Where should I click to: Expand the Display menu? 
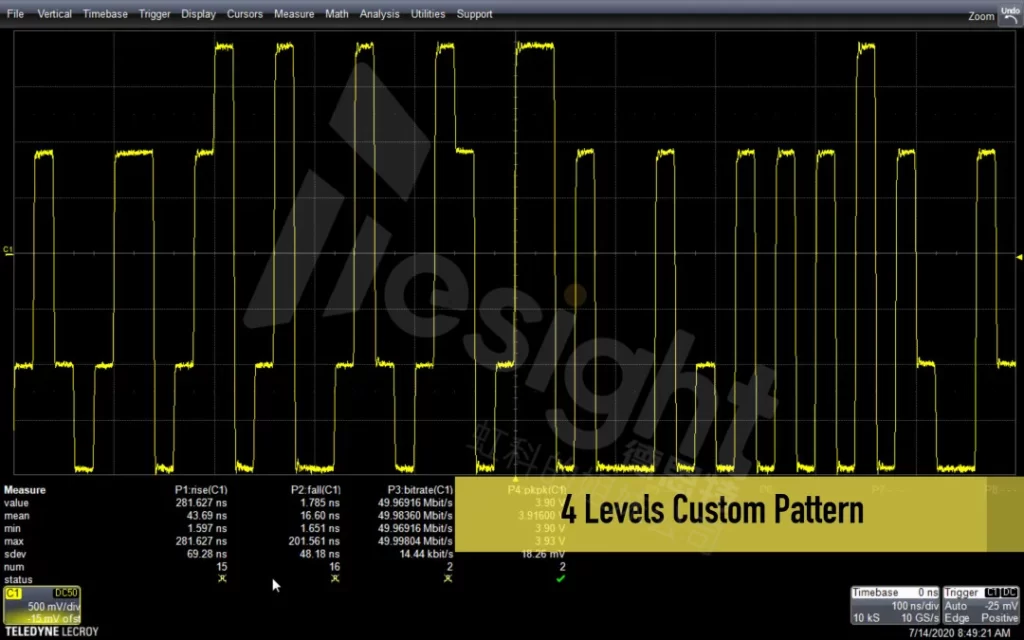(x=198, y=14)
